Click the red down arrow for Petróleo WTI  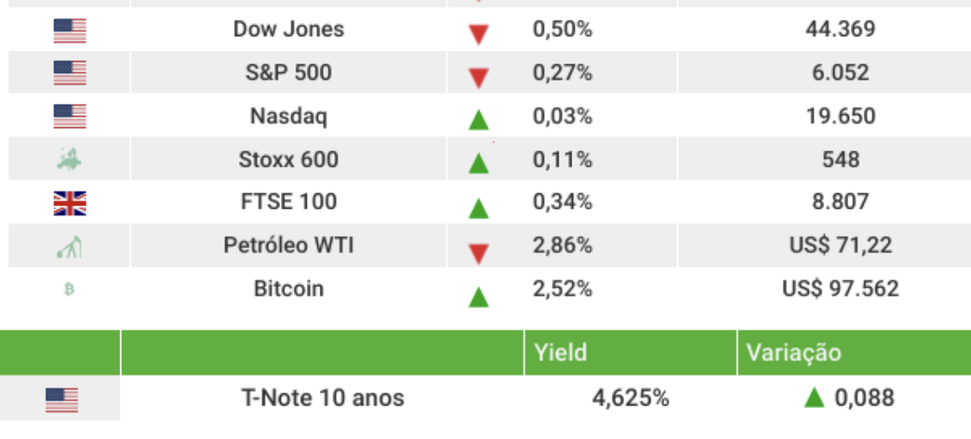(478, 251)
